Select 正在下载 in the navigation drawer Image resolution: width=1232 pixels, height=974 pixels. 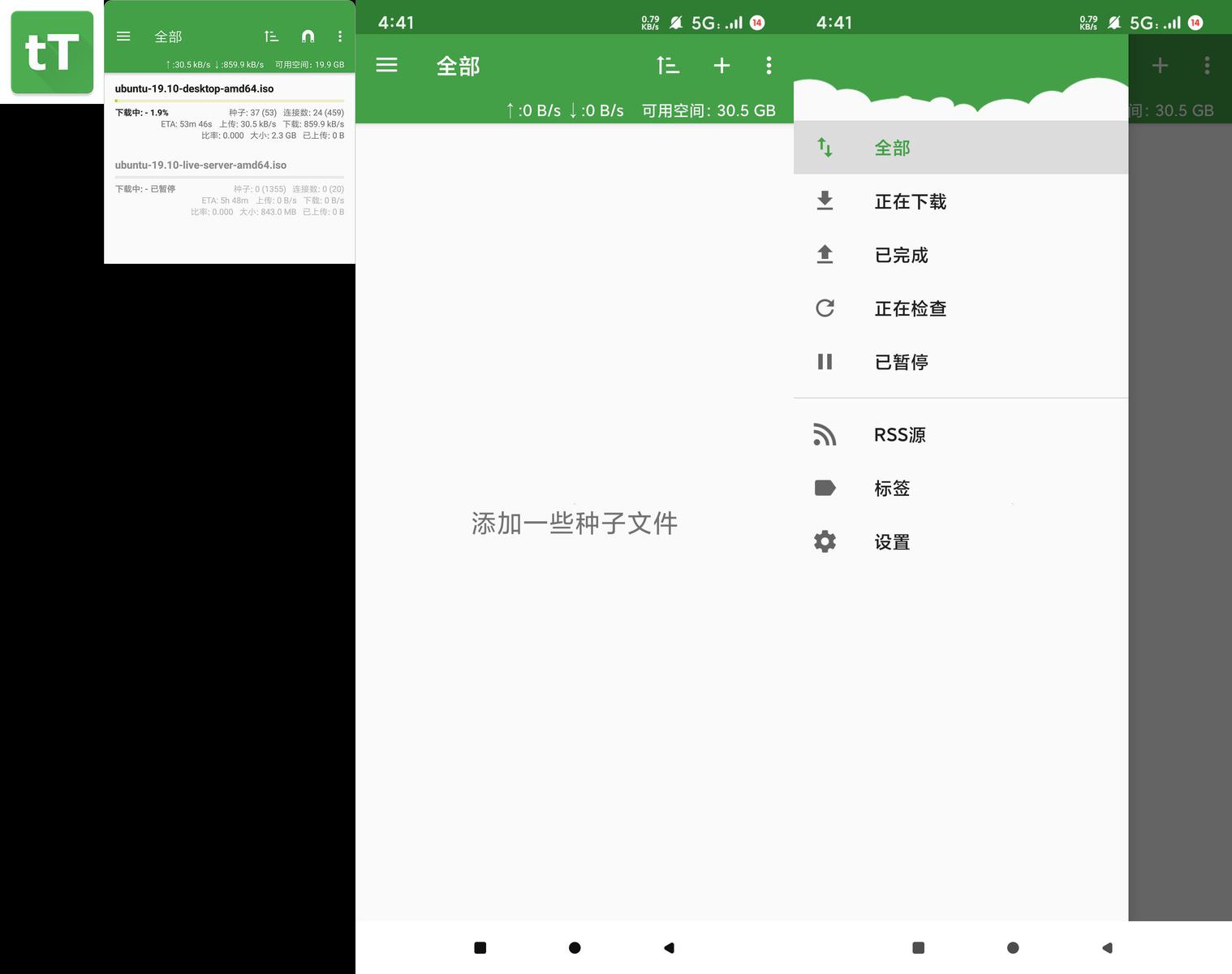tap(910, 201)
